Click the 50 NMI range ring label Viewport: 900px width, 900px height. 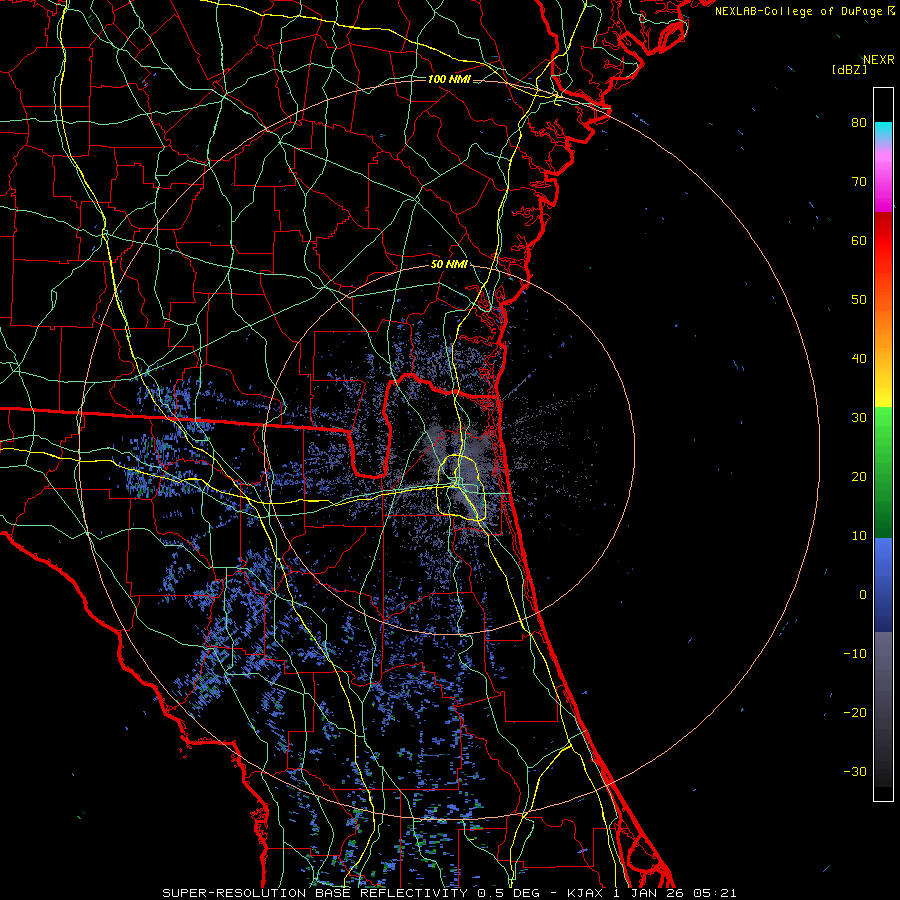449,265
